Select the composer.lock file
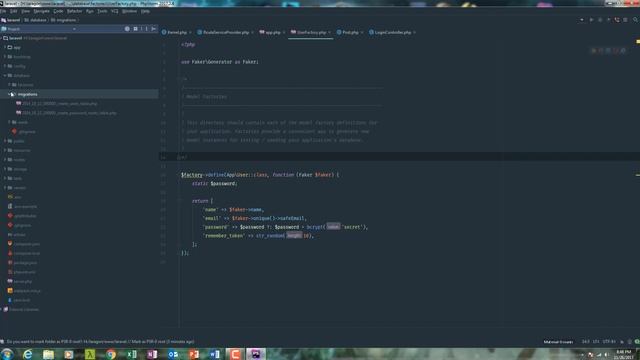Screen dimensions: 640x360 (x=24, y=253)
